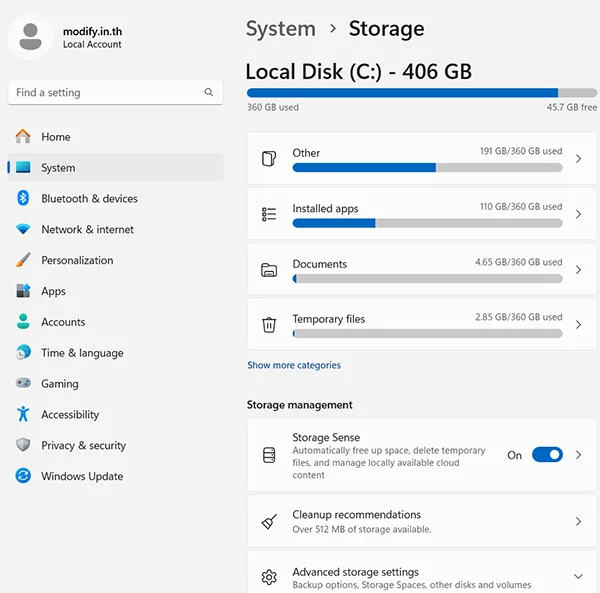Image resolution: width=600 pixels, height=593 pixels.
Task: Click the Windows Update refresh icon
Action: tap(23, 476)
